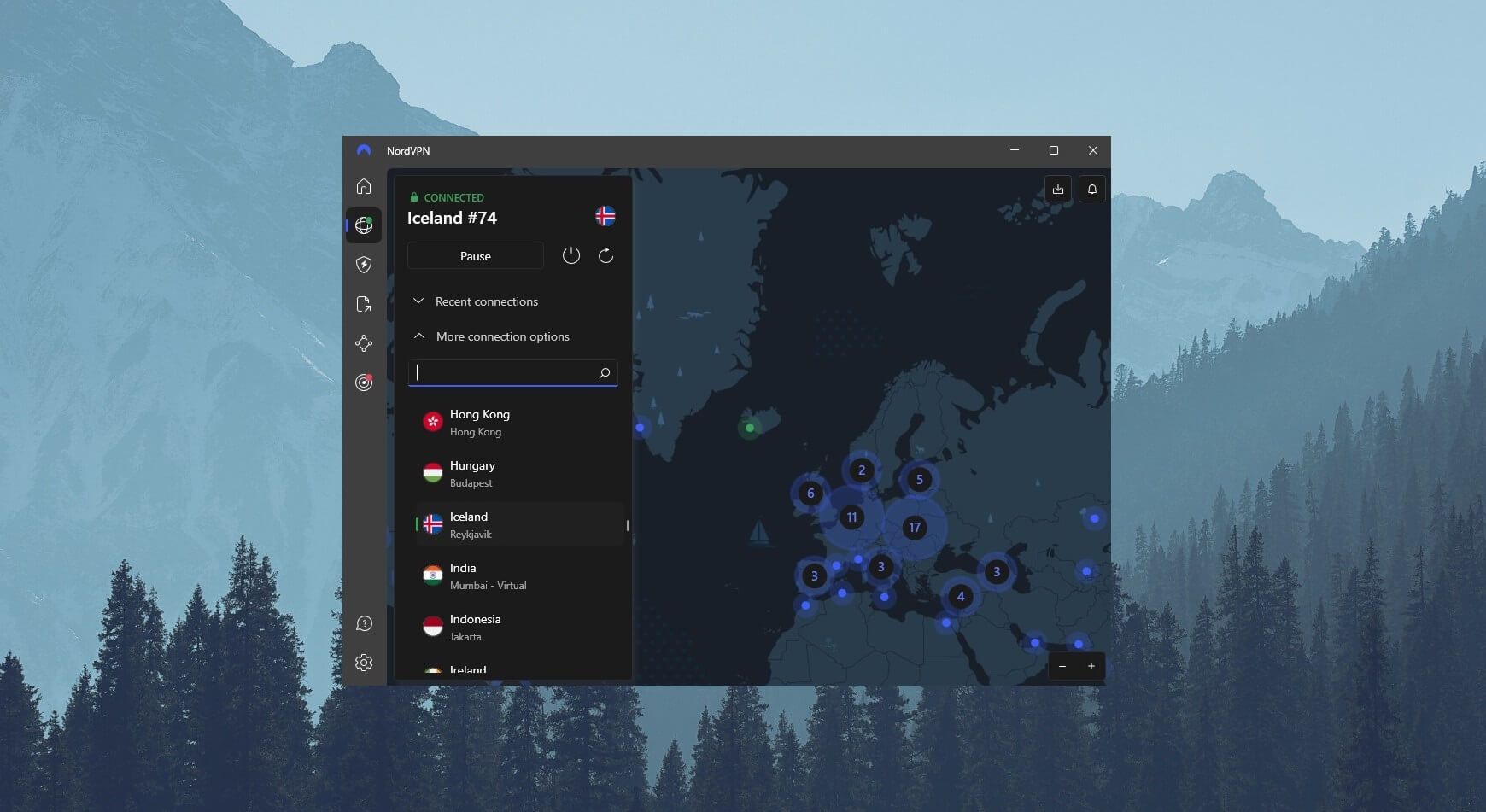The image size is (1486, 812).
Task: Click the CONNECTED status label
Action: click(453, 197)
